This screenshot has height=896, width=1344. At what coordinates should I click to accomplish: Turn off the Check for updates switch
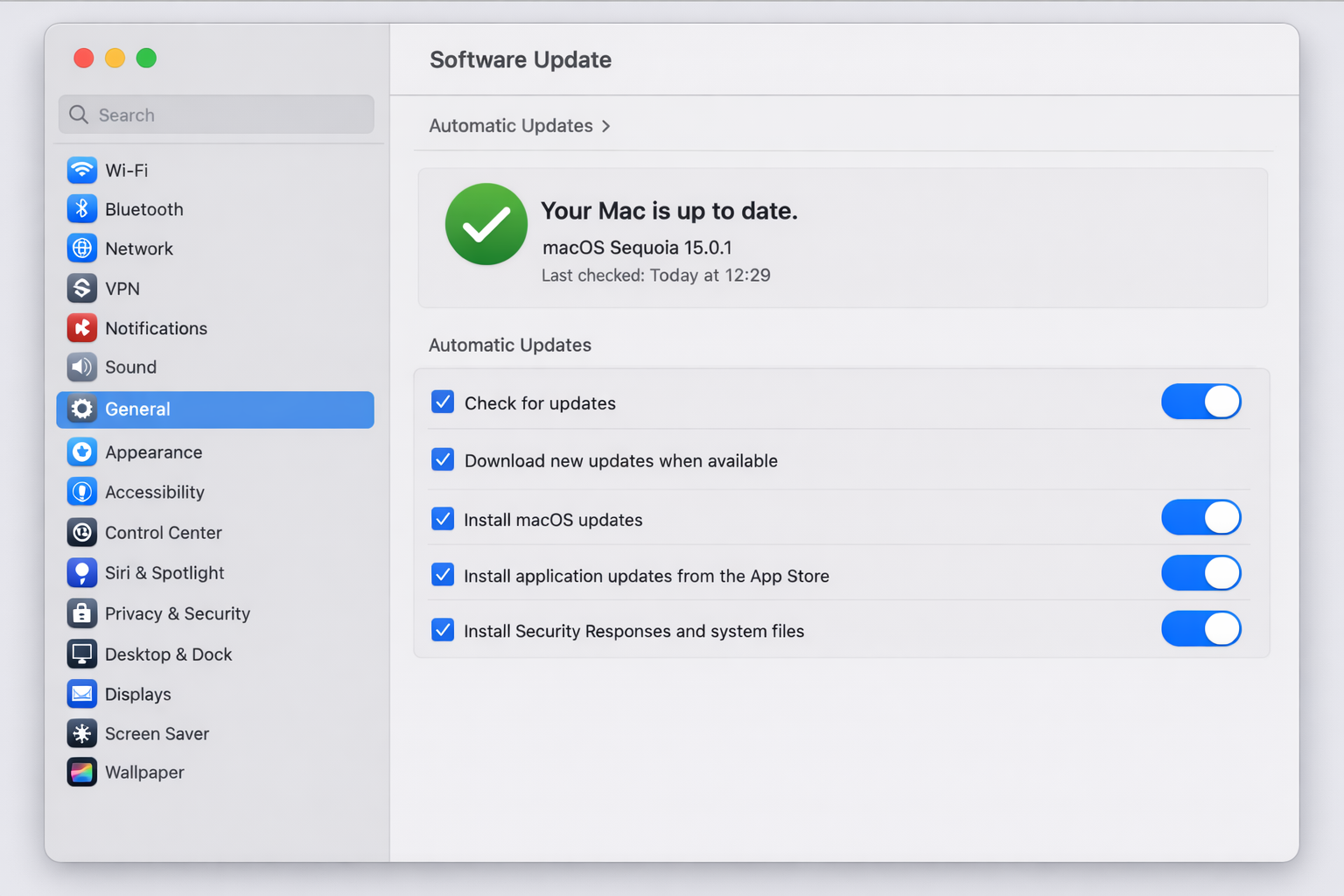click(1201, 402)
